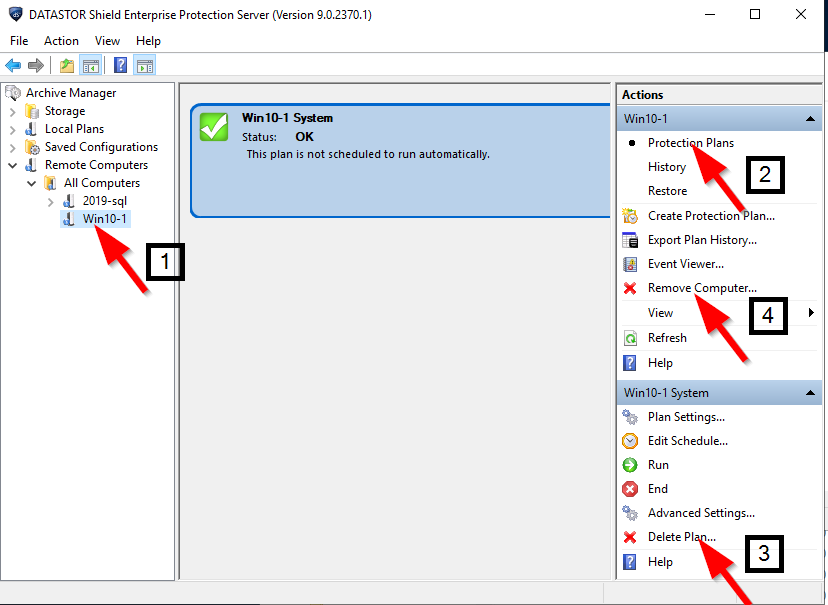The height and width of the screenshot is (605, 828).
Task: Open Plan Settings... action
Action: [686, 417]
